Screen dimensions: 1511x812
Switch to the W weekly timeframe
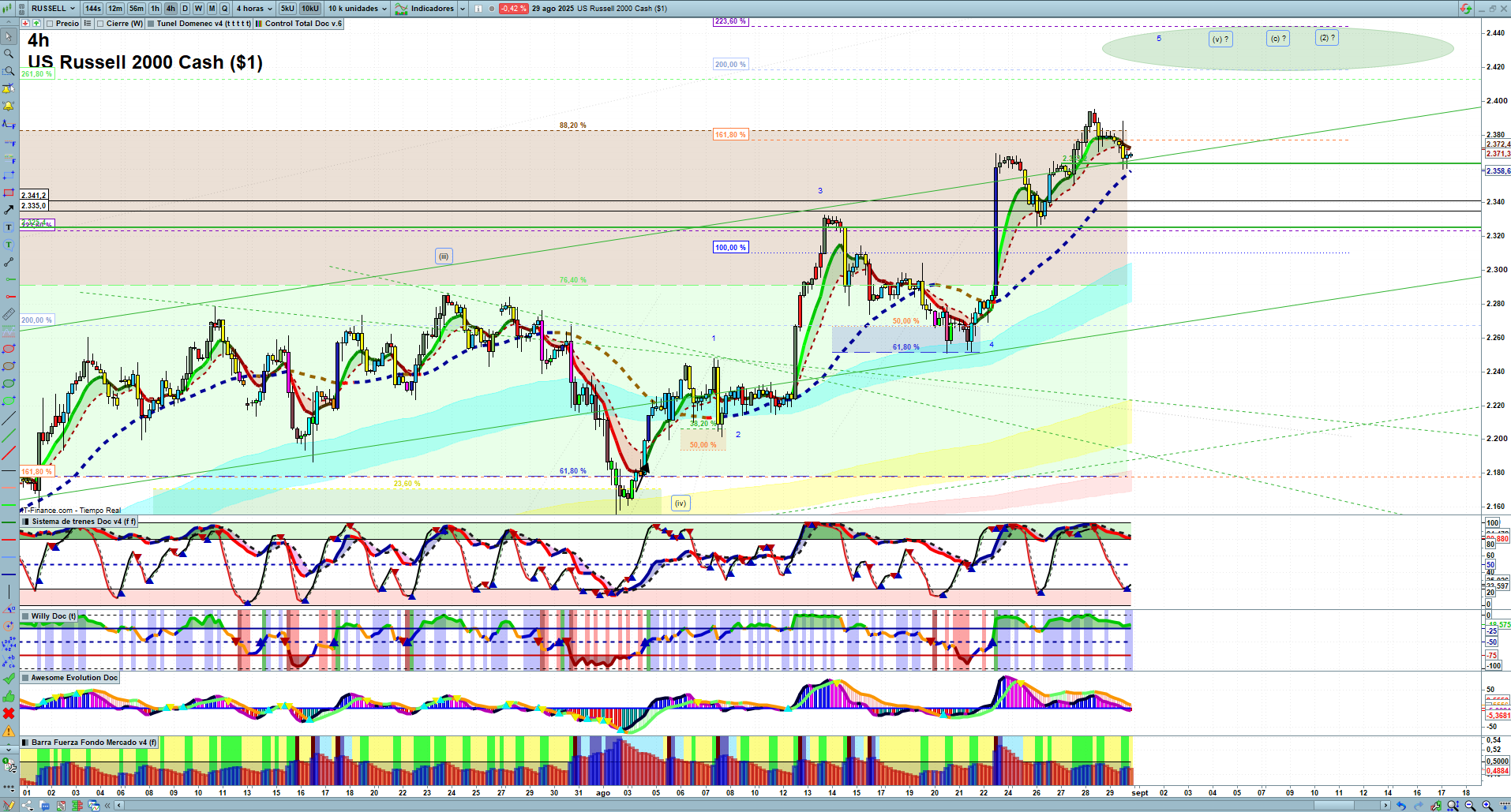(198, 9)
